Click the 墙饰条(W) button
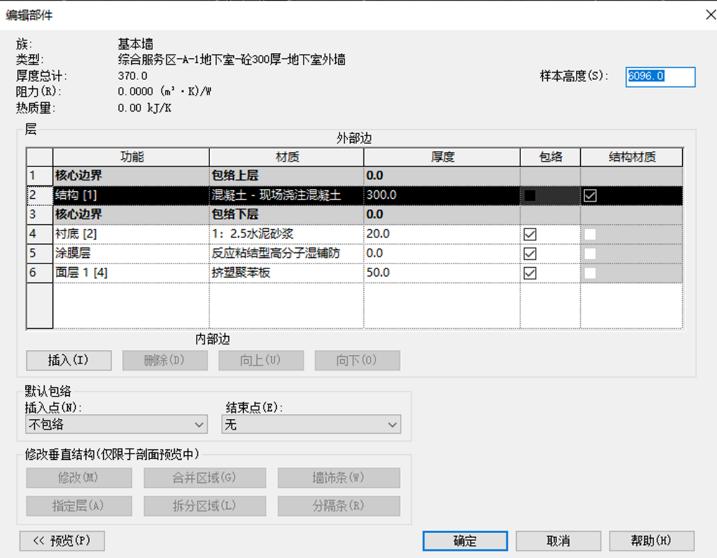Image resolution: width=717 pixels, height=558 pixels. coord(338,478)
